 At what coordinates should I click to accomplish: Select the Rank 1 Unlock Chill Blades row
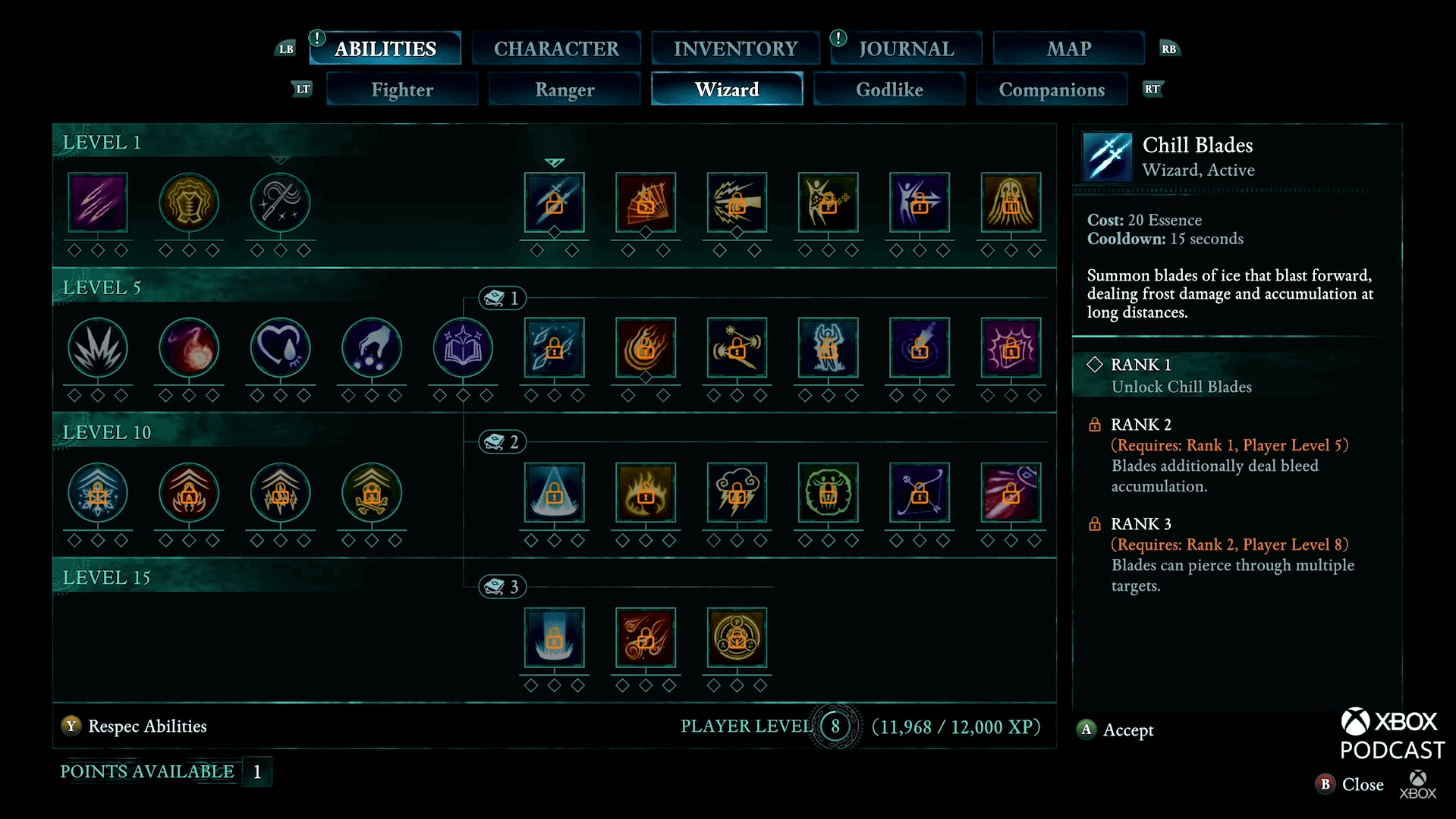click(x=1237, y=375)
